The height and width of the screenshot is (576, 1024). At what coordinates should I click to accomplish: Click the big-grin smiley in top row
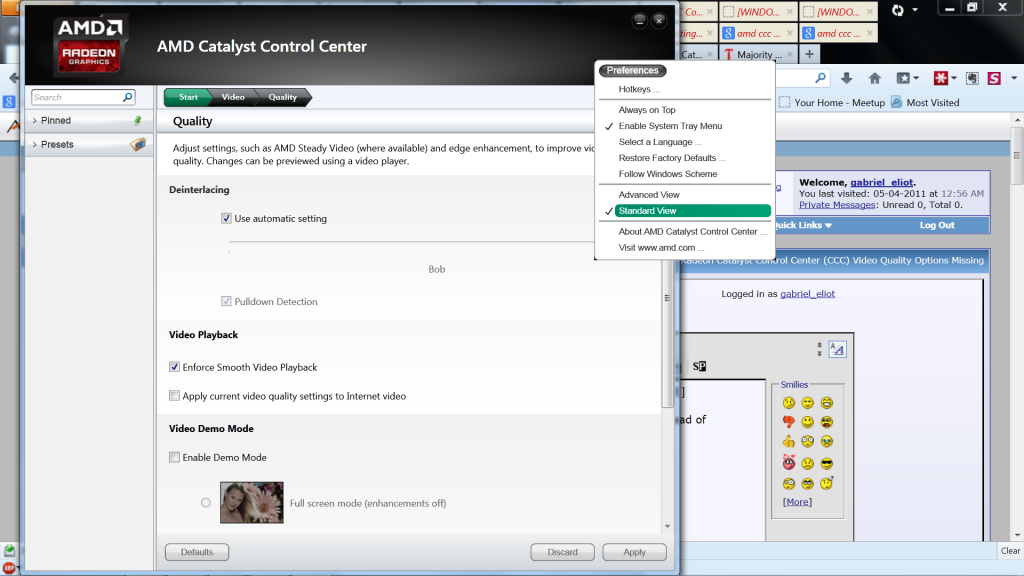[x=827, y=403]
